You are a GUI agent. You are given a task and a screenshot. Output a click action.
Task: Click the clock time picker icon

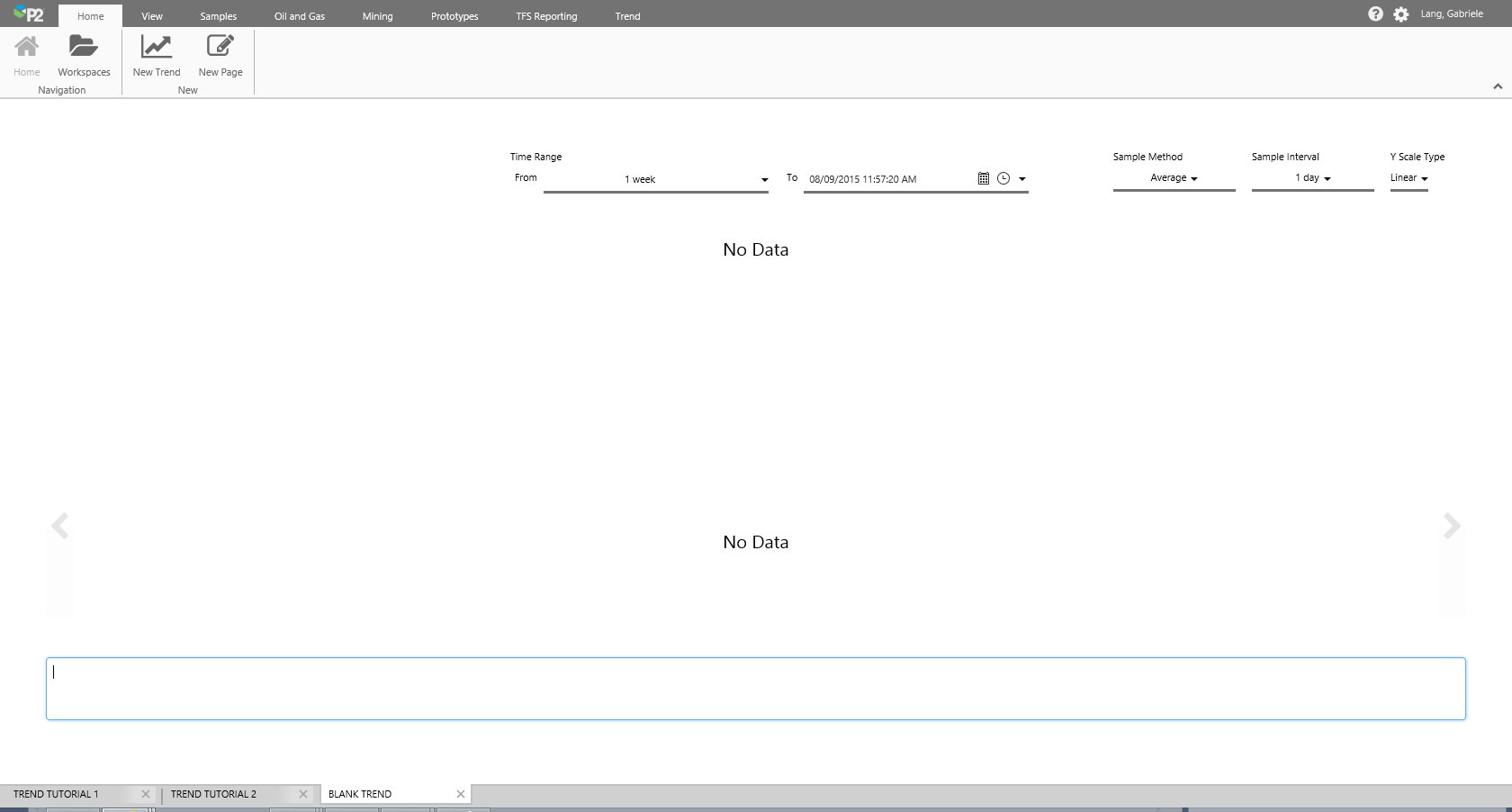click(1003, 178)
